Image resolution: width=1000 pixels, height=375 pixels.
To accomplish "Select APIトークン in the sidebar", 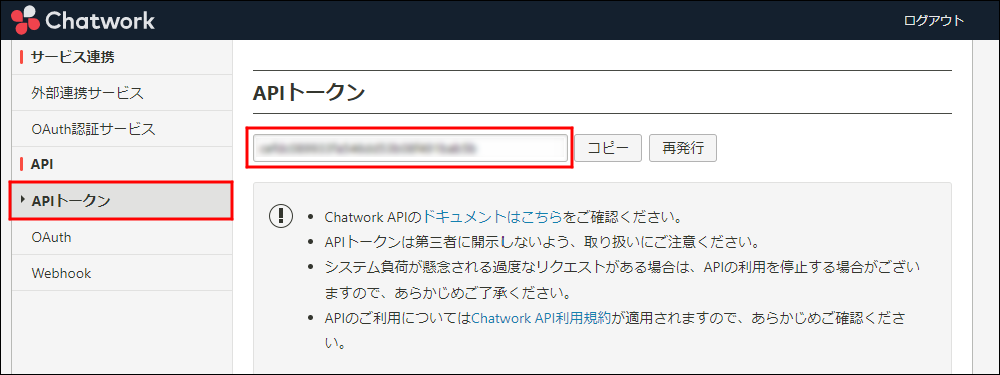I will coord(121,201).
